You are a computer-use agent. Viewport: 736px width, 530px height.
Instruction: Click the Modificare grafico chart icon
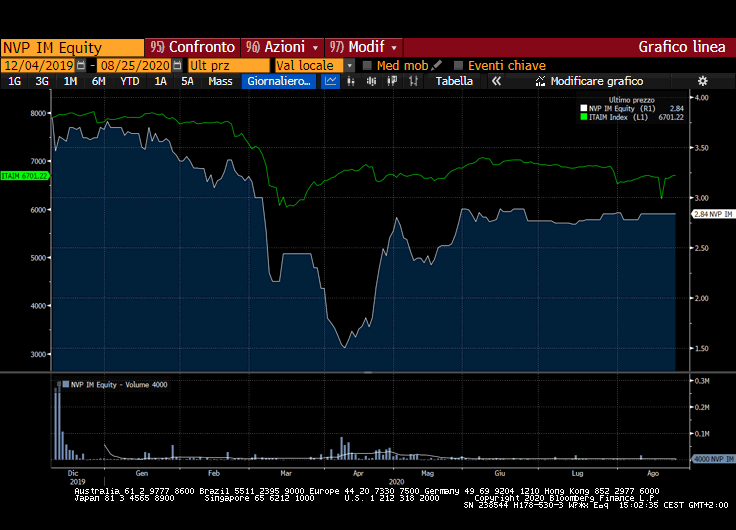click(x=541, y=81)
